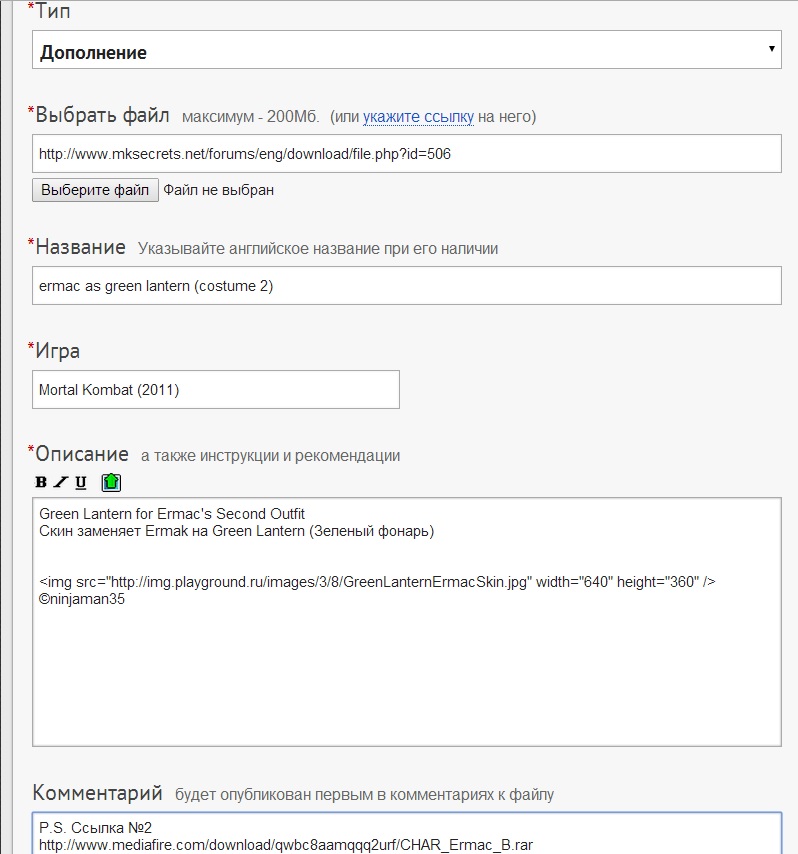Follow the 'укажите ссылку' link
The width and height of the screenshot is (798, 854).
pyautogui.click(x=418, y=117)
